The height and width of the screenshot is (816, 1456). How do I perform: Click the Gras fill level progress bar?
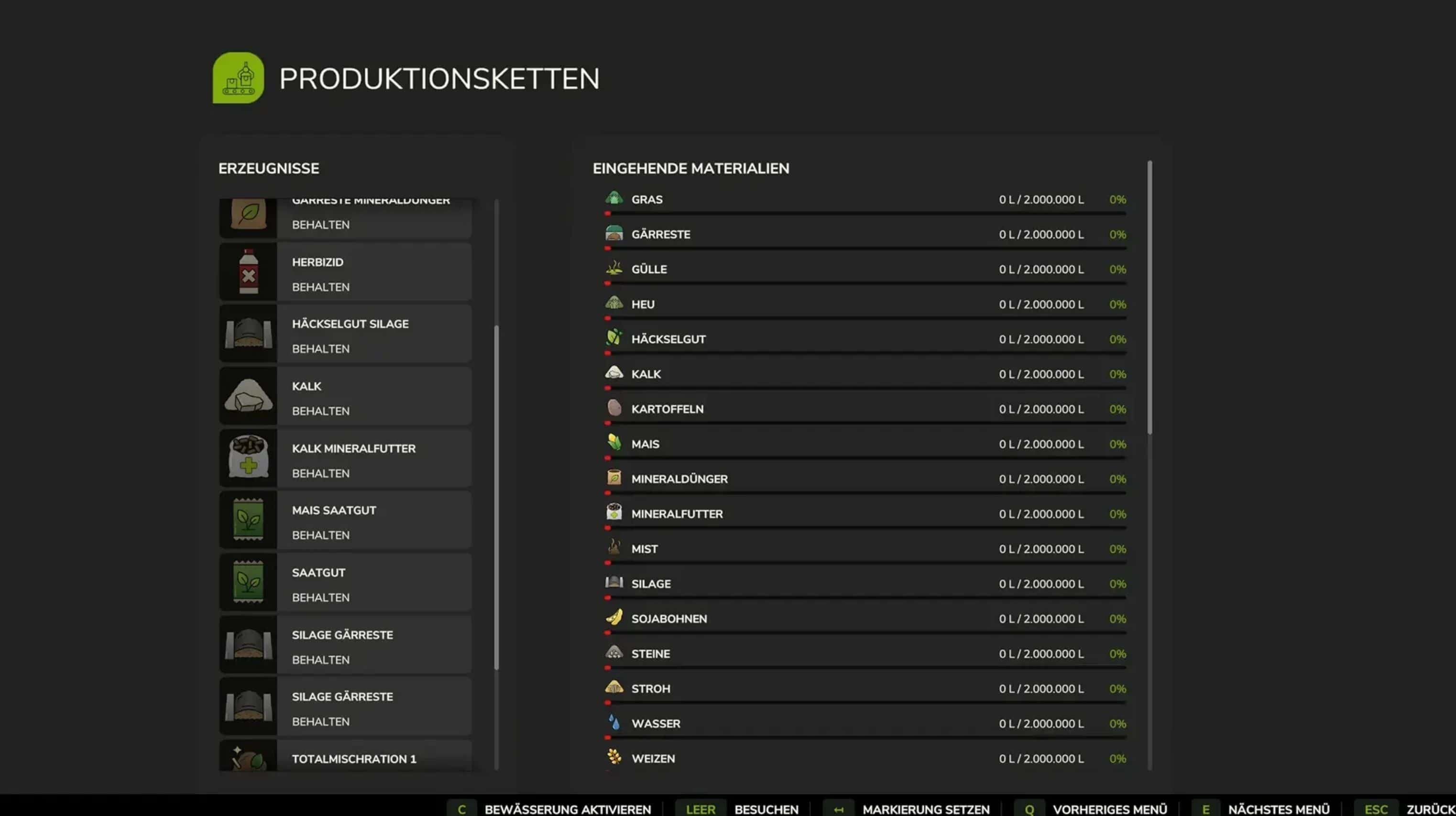[865, 214]
